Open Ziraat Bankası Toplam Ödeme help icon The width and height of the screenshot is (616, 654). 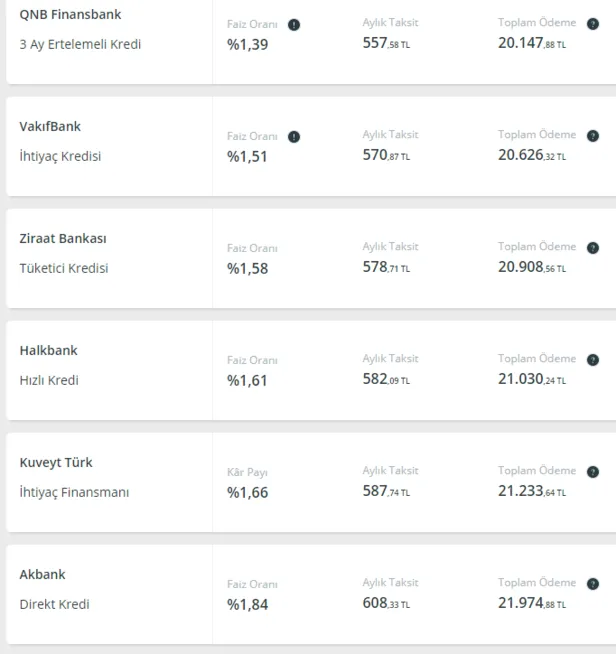click(593, 248)
